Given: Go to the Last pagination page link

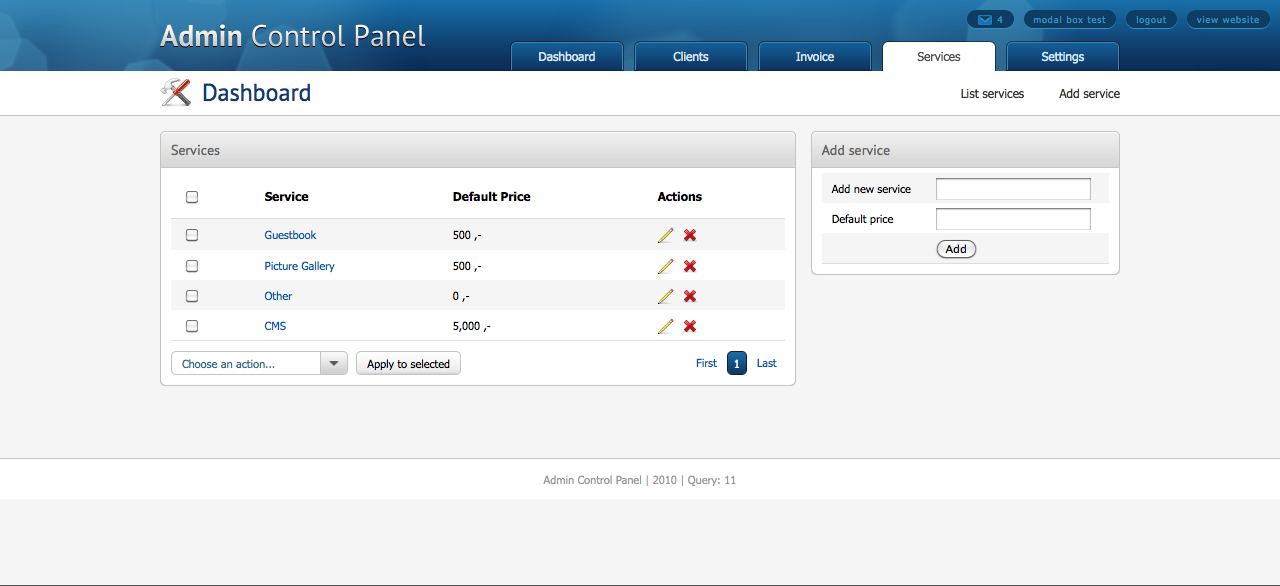Looking at the screenshot, I should pyautogui.click(x=766, y=363).
